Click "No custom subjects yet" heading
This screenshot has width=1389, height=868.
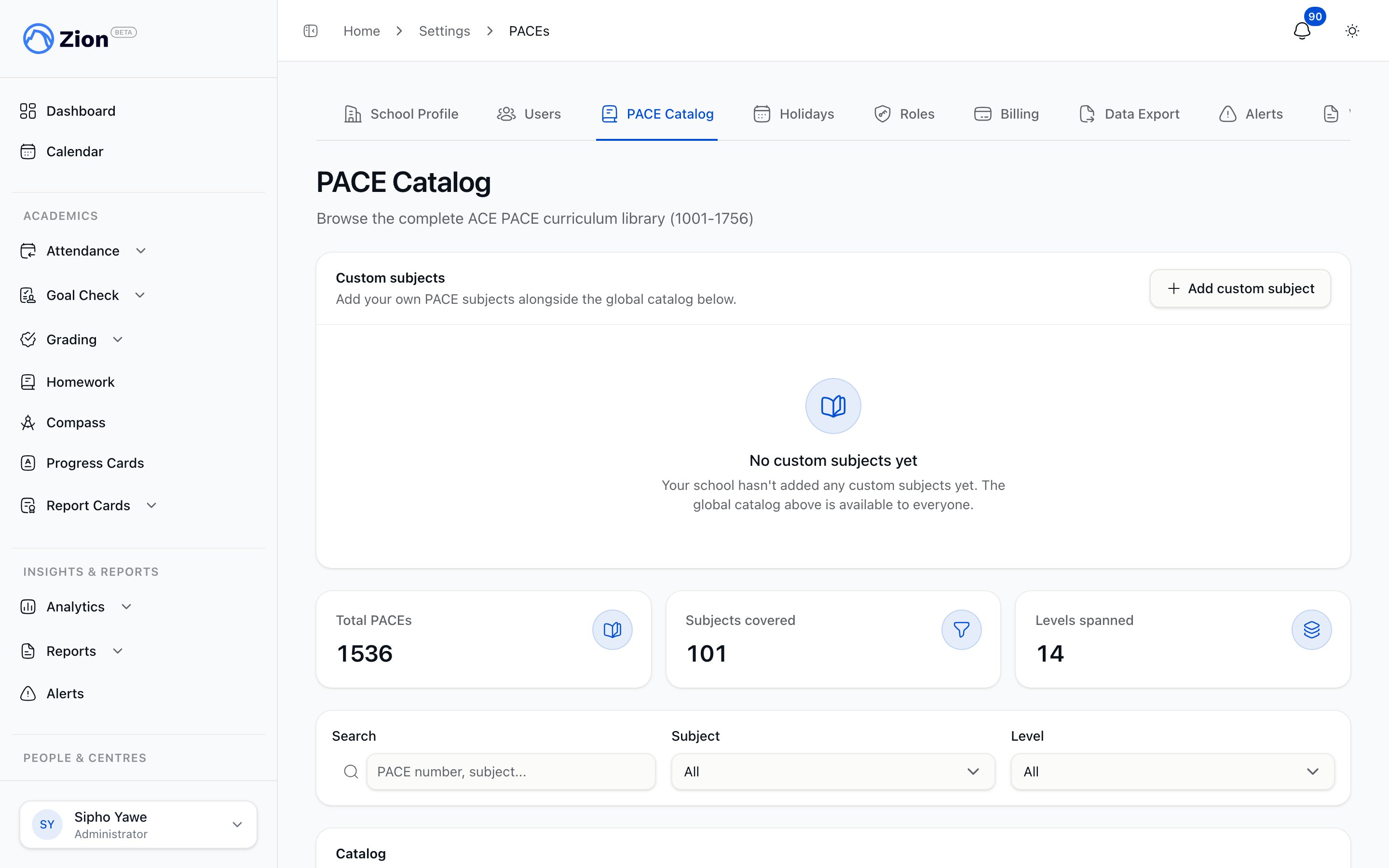point(833,461)
